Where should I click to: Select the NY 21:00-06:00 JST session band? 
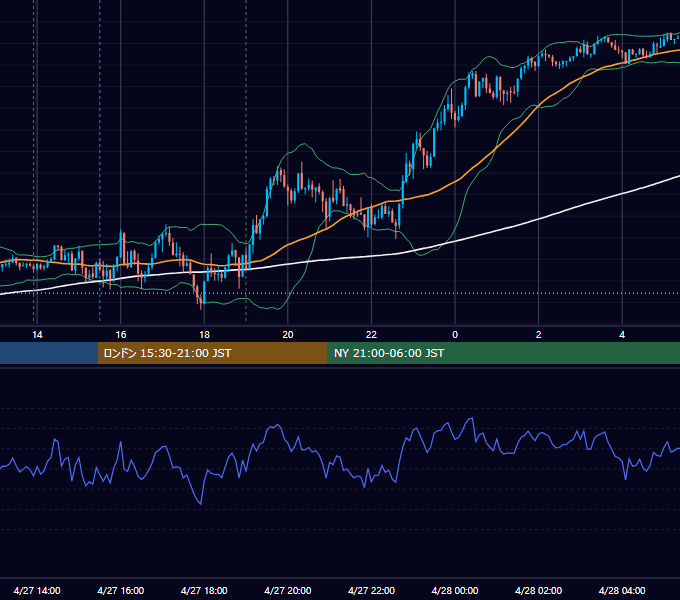coord(503,353)
